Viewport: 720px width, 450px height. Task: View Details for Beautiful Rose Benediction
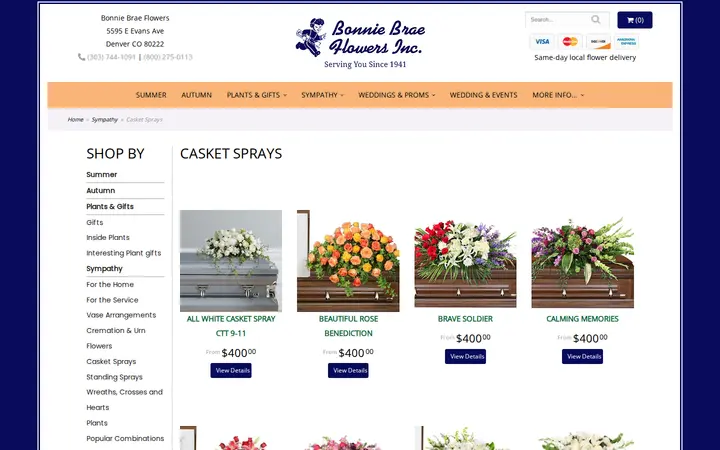tap(348, 371)
